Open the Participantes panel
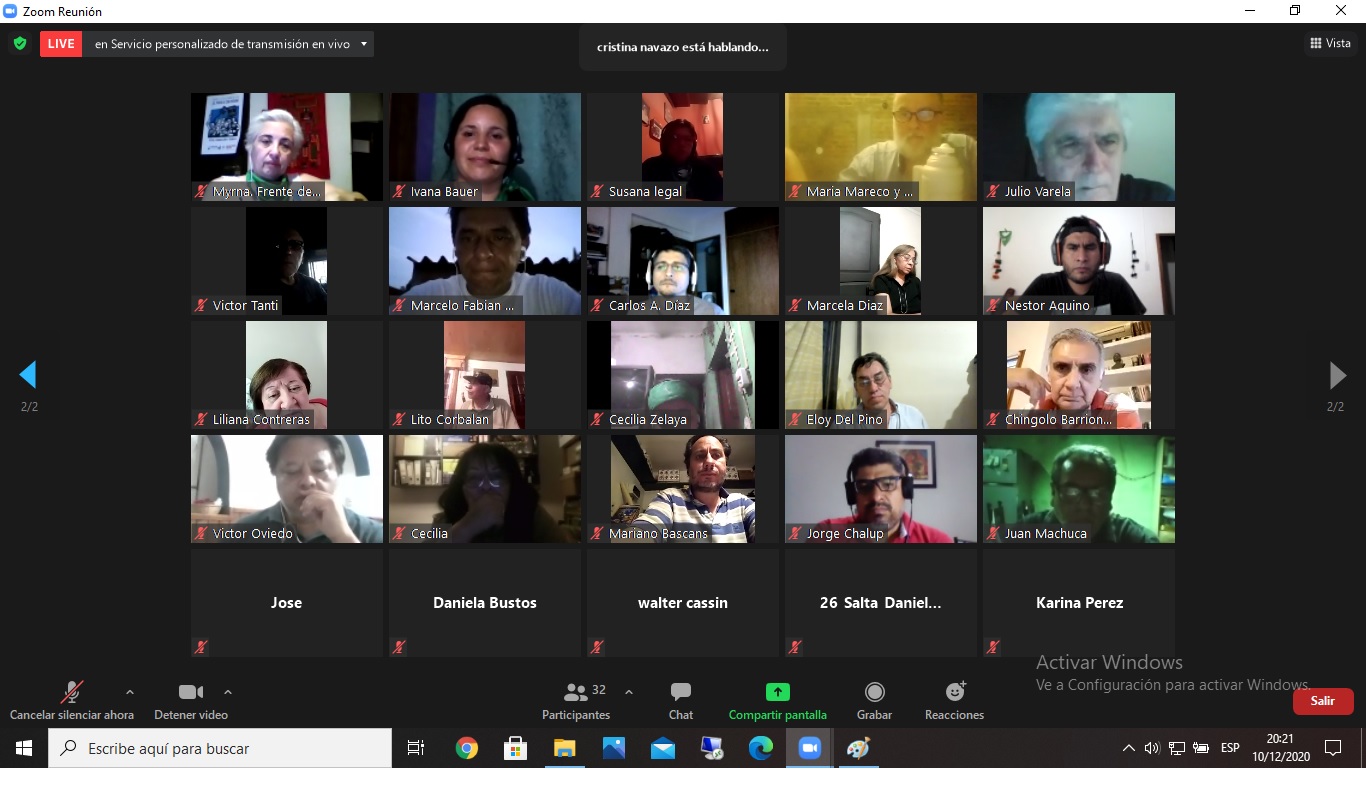This screenshot has width=1366, height=800. (576, 700)
